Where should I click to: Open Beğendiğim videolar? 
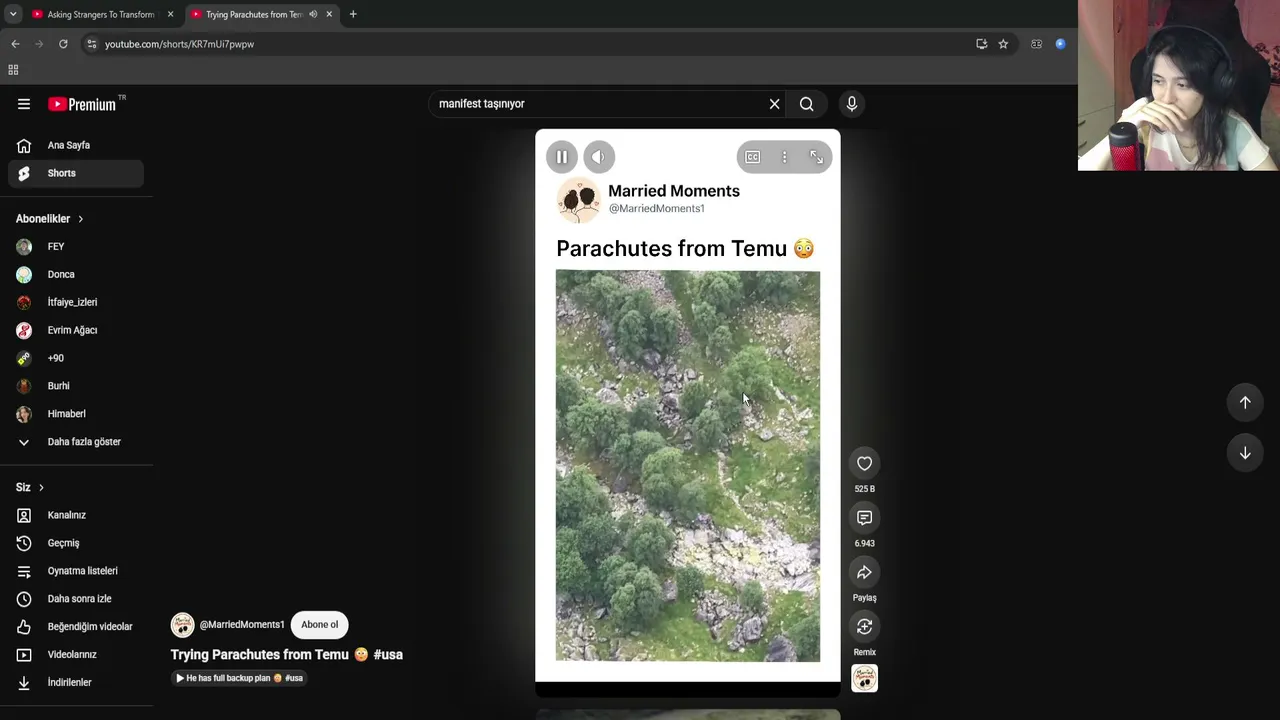[76, 627]
